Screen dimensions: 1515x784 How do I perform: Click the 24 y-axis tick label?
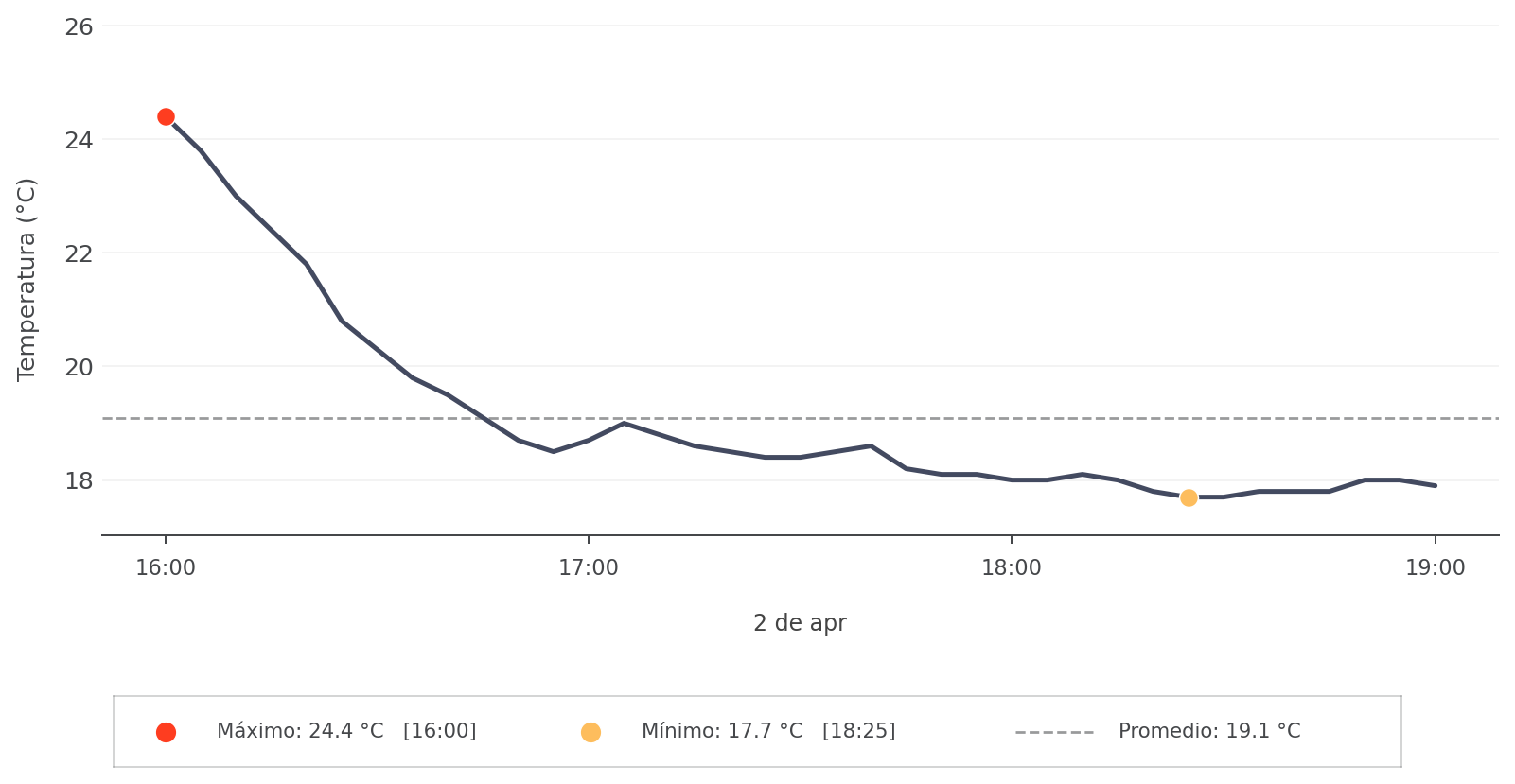tap(79, 140)
